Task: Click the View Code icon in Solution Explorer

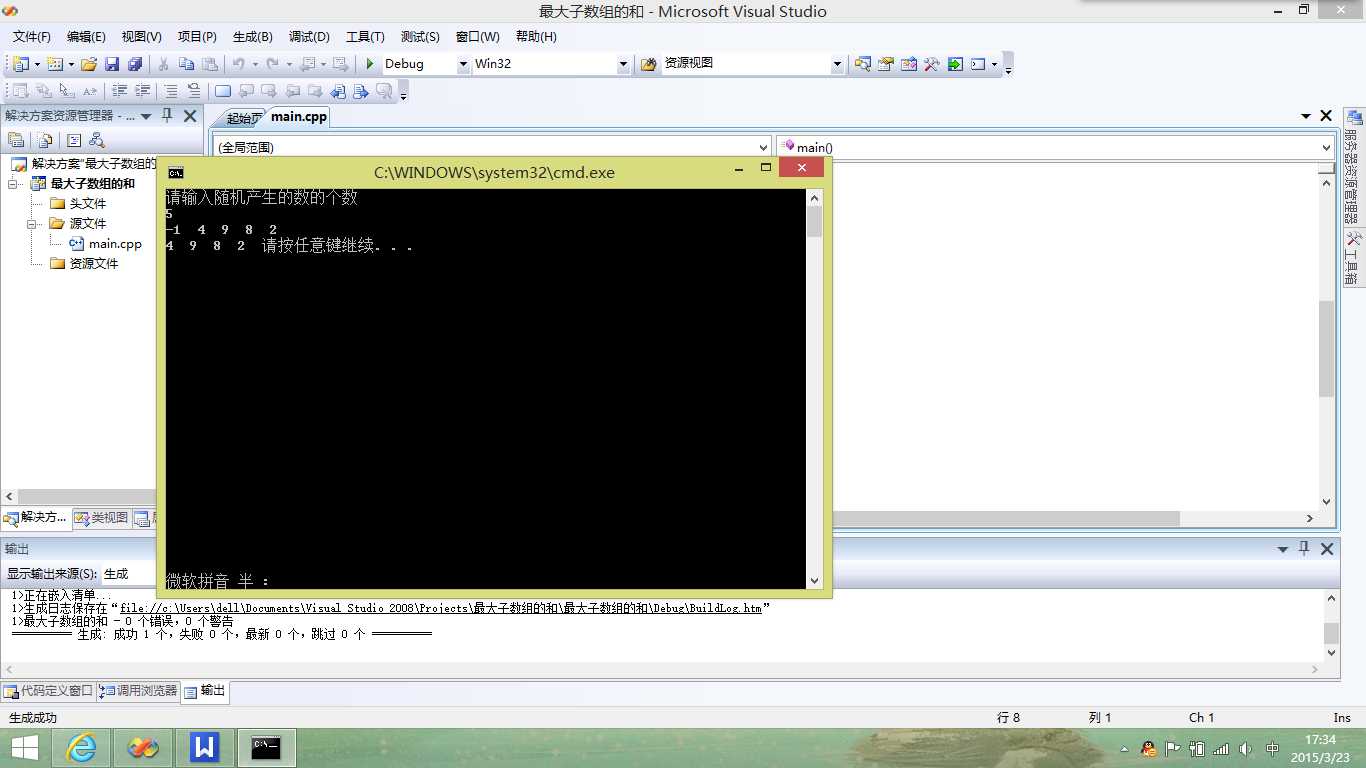Action: coord(74,140)
